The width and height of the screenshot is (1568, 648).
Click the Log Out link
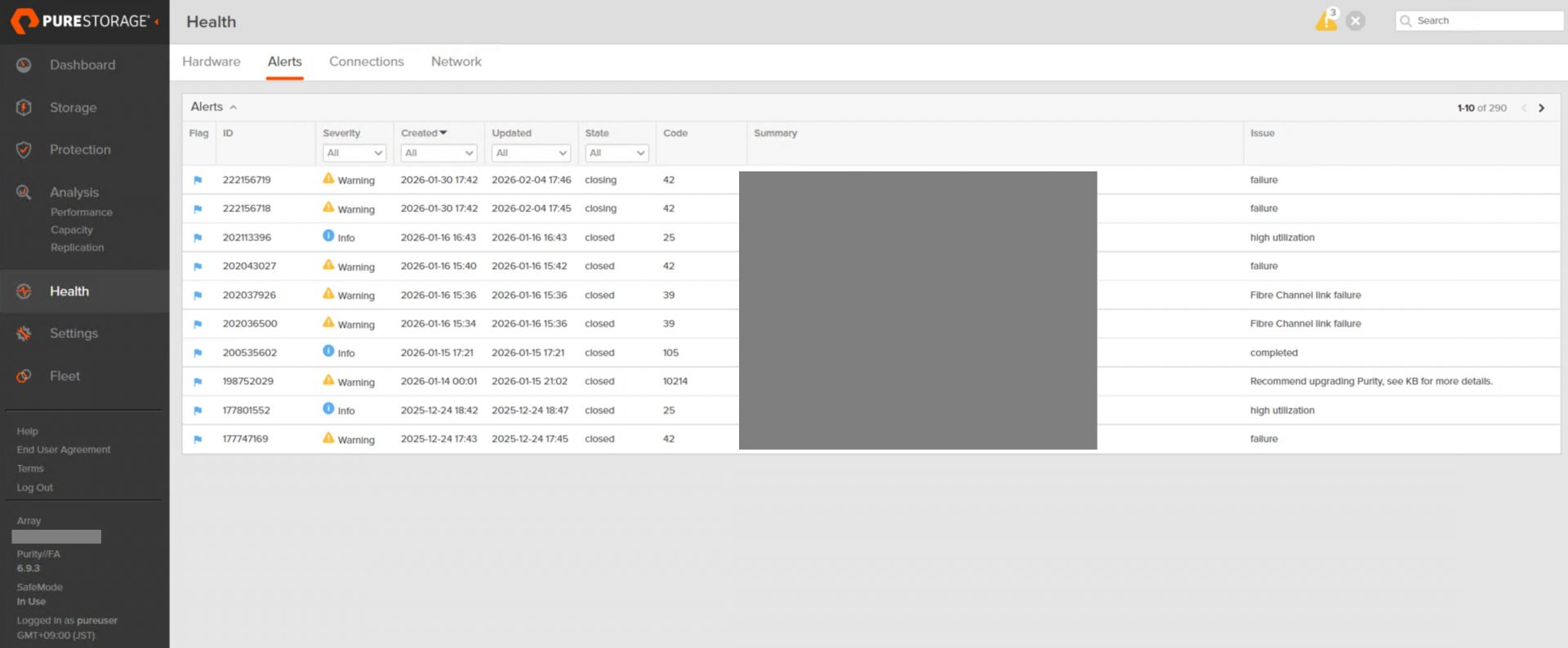tap(34, 488)
